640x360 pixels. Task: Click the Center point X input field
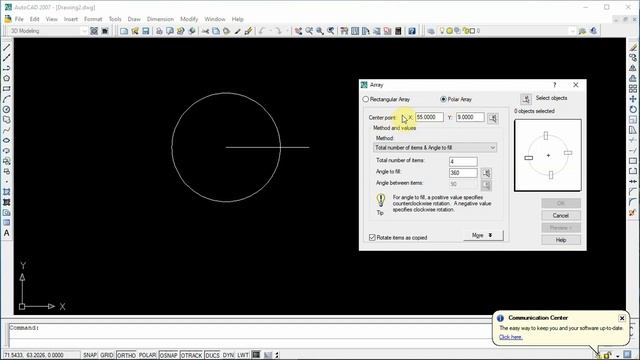(429, 117)
